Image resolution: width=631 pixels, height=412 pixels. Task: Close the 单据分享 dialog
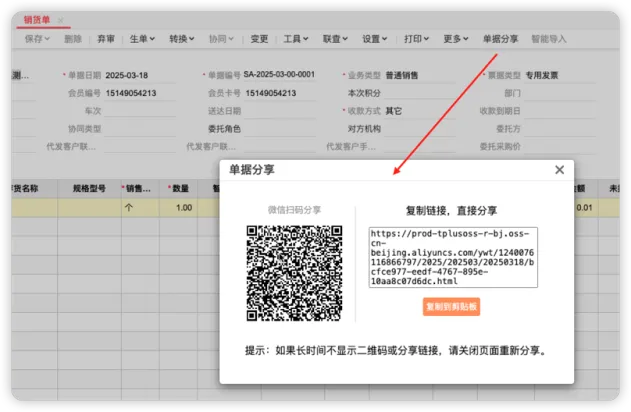coord(559,170)
